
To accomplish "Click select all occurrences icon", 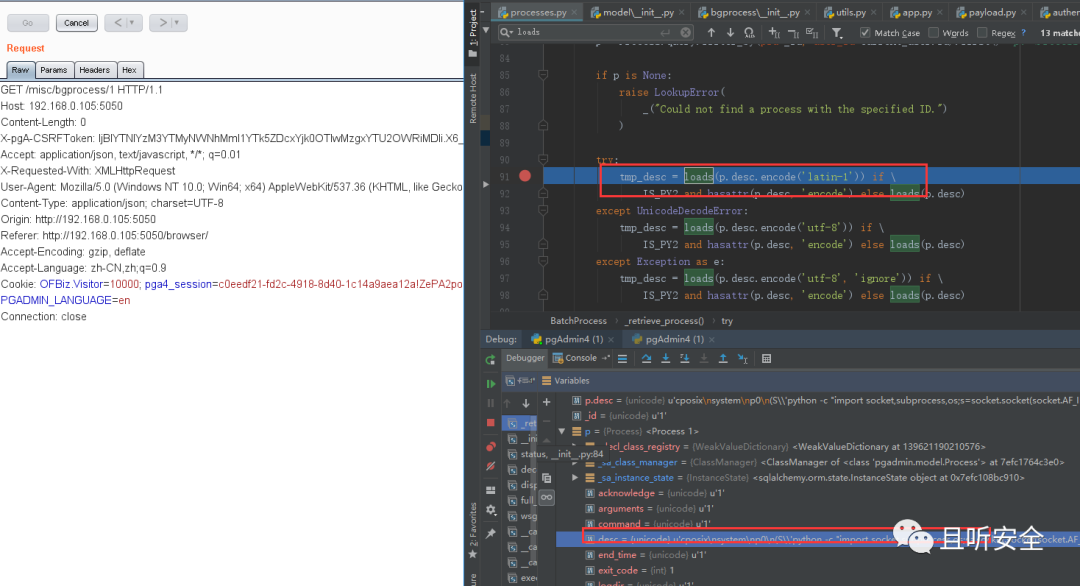I will (812, 32).
